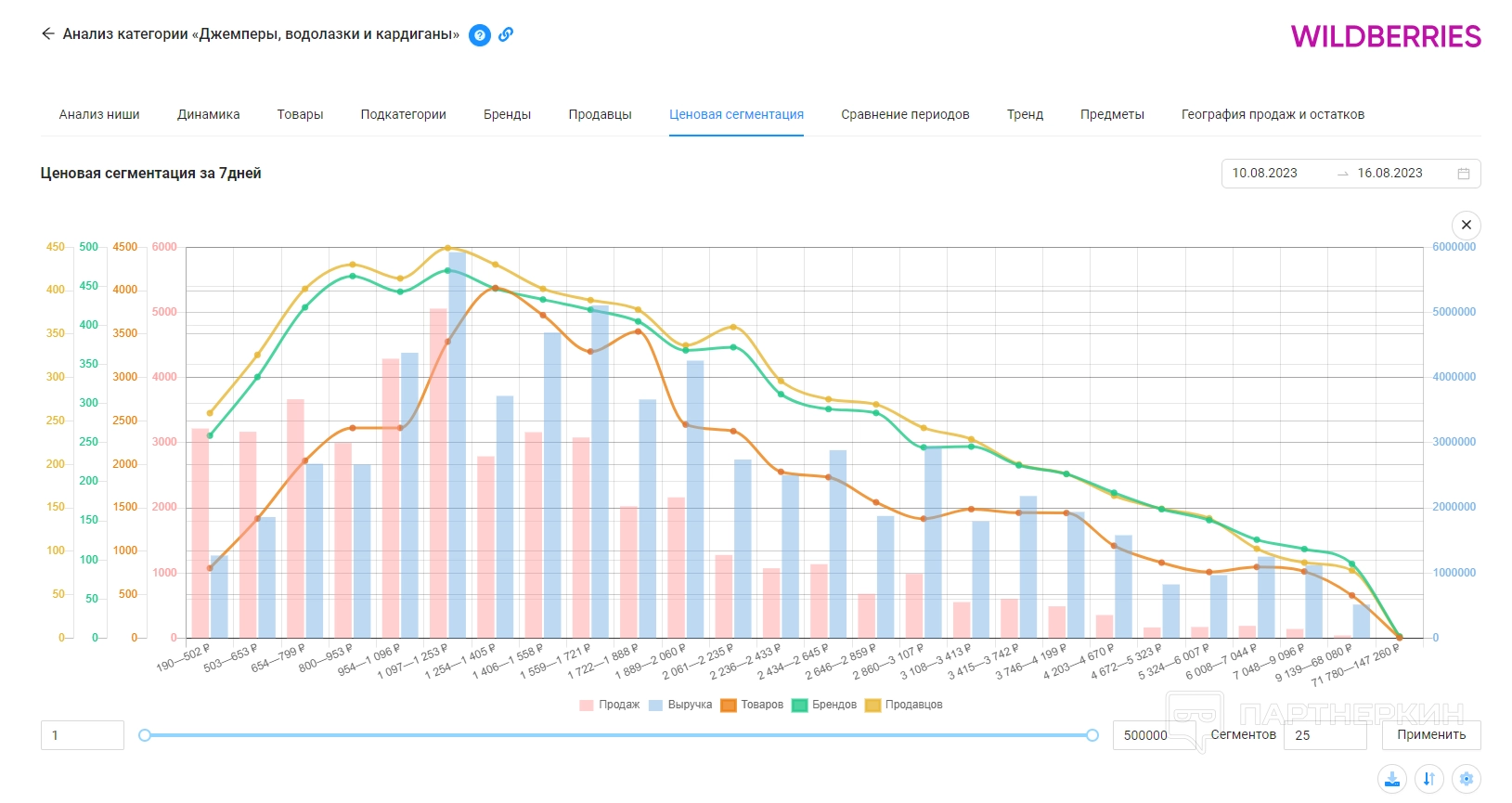The height and width of the screenshot is (803, 1512).
Task: Toggle the Выручка series in legend
Action: (x=680, y=705)
